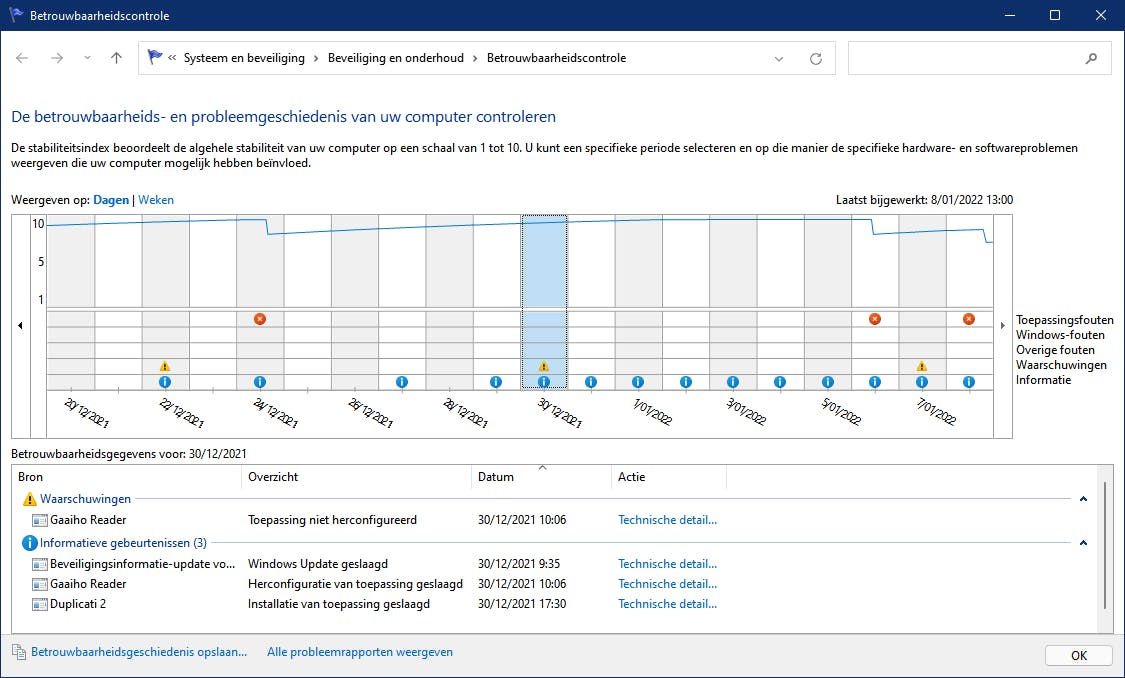Click the information icon on 3/01/2022

coord(733,382)
